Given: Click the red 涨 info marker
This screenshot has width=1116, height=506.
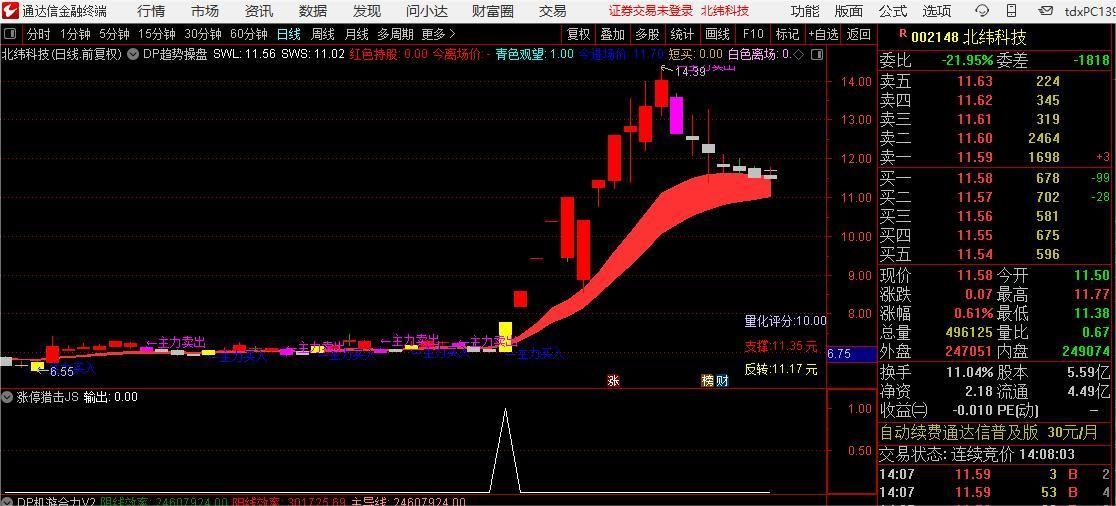Looking at the screenshot, I should coord(614,381).
